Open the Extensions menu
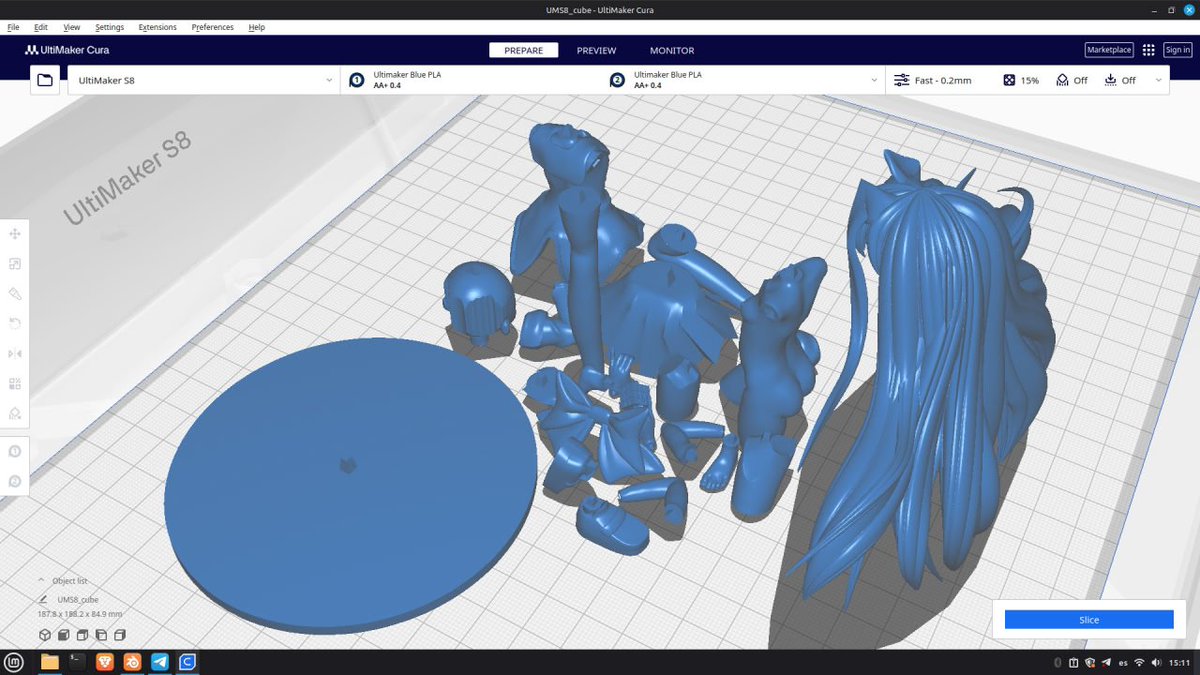Image resolution: width=1200 pixels, height=675 pixels. 158,27
